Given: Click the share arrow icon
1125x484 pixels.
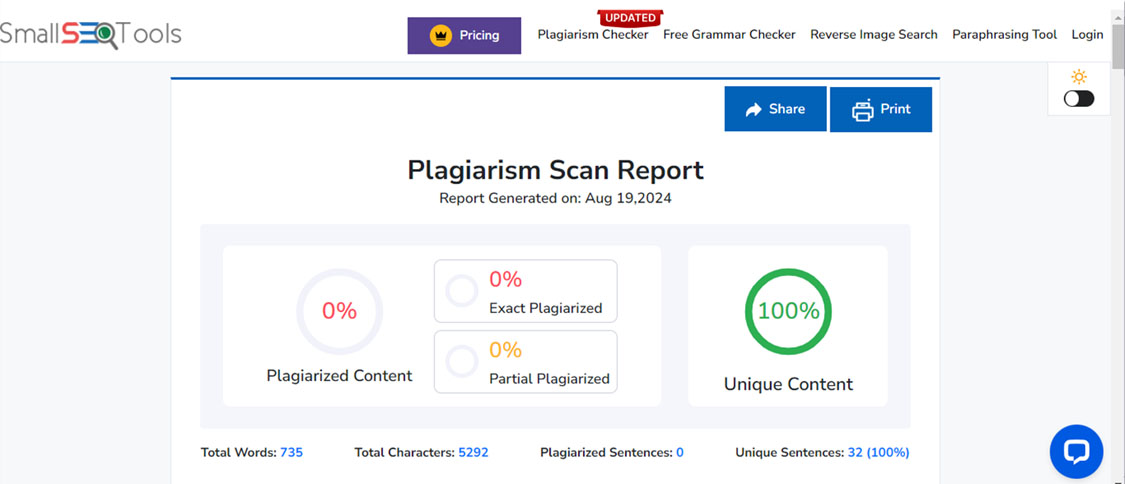Looking at the screenshot, I should pos(754,110).
